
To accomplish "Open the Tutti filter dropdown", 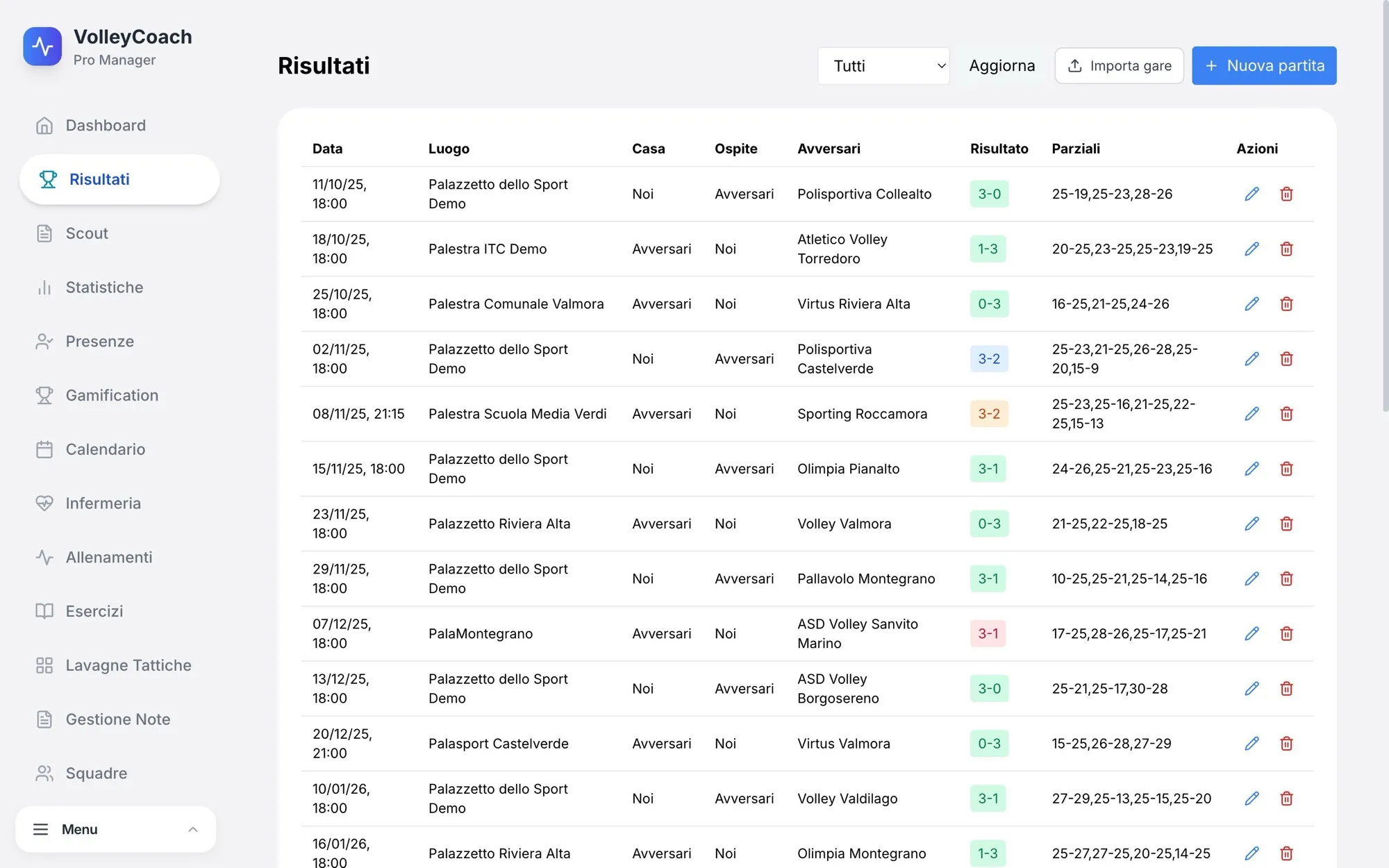I will coord(883,66).
